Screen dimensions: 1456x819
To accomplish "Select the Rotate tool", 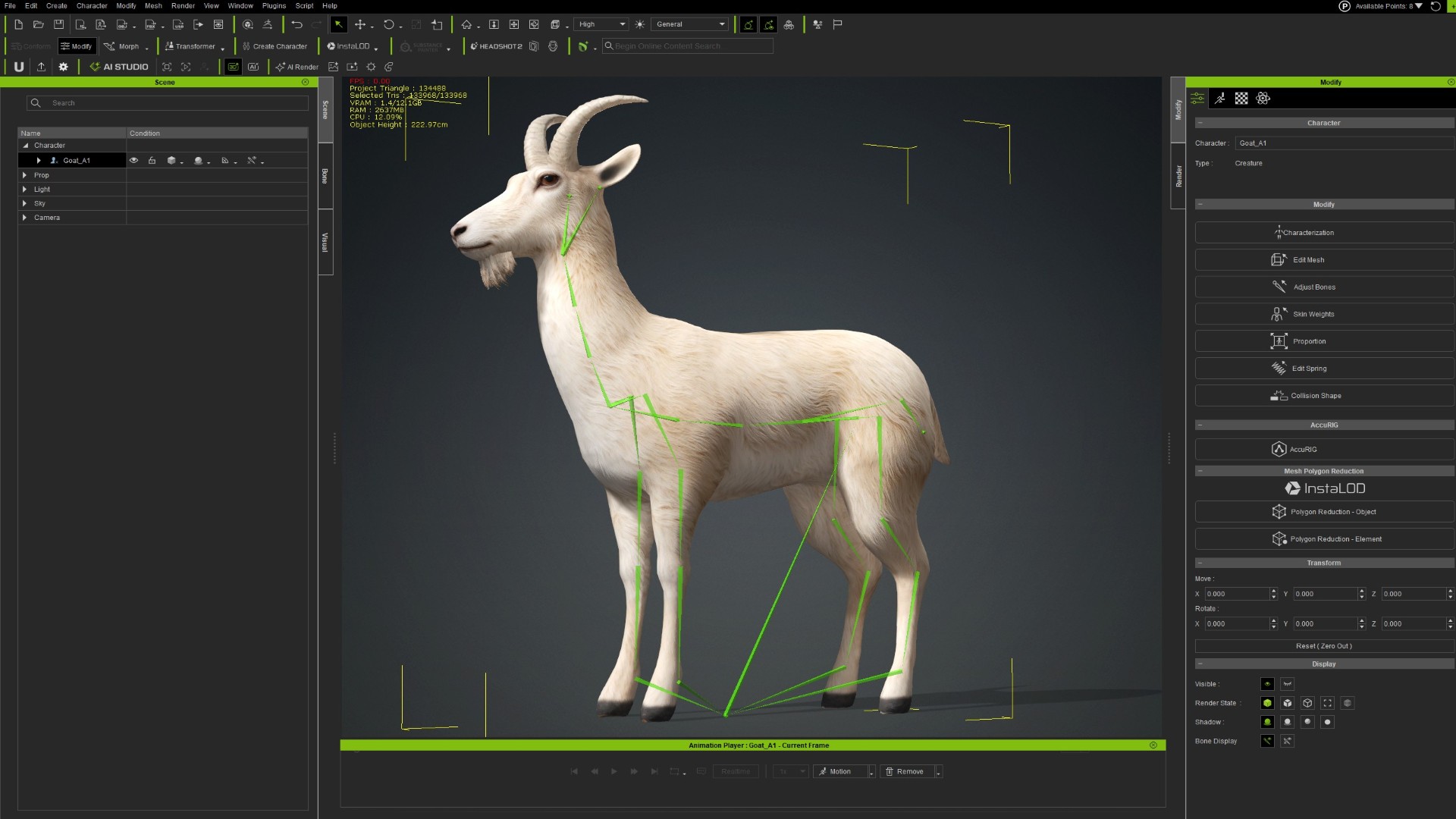I will pyautogui.click(x=388, y=24).
